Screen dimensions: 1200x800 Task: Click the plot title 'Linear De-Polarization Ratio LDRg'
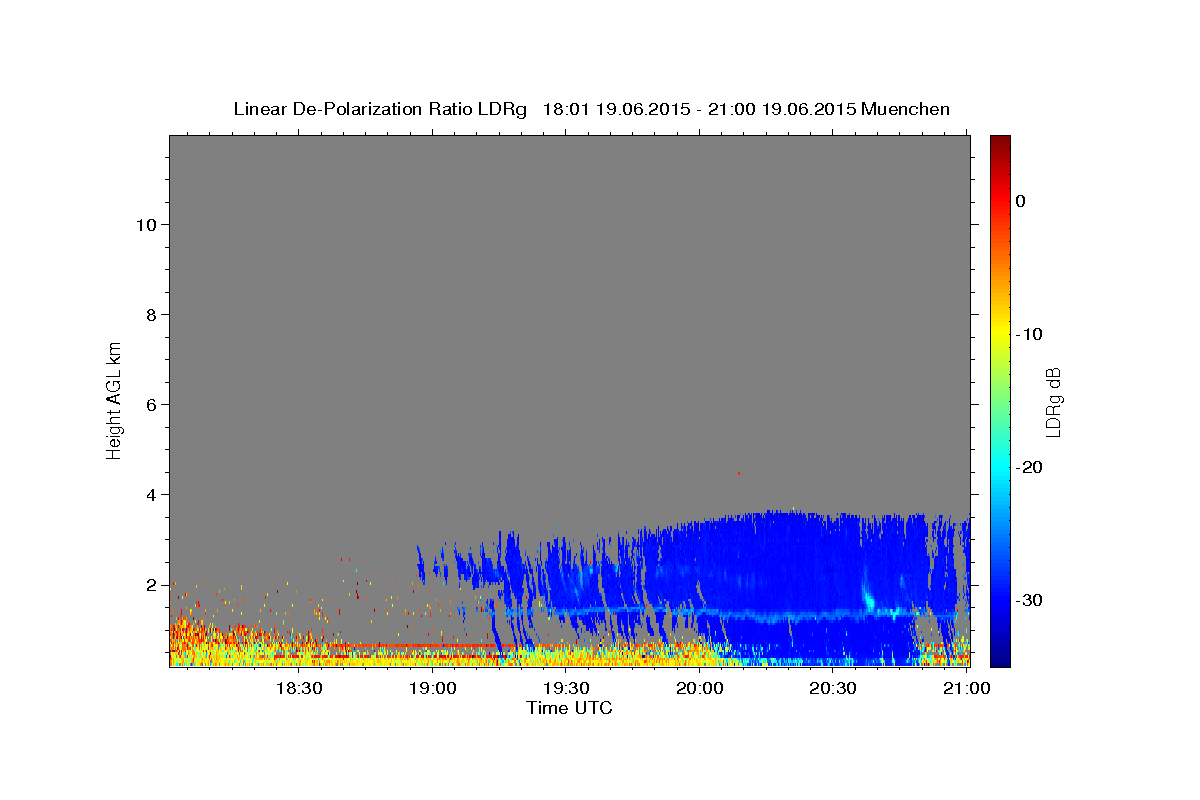point(379,109)
